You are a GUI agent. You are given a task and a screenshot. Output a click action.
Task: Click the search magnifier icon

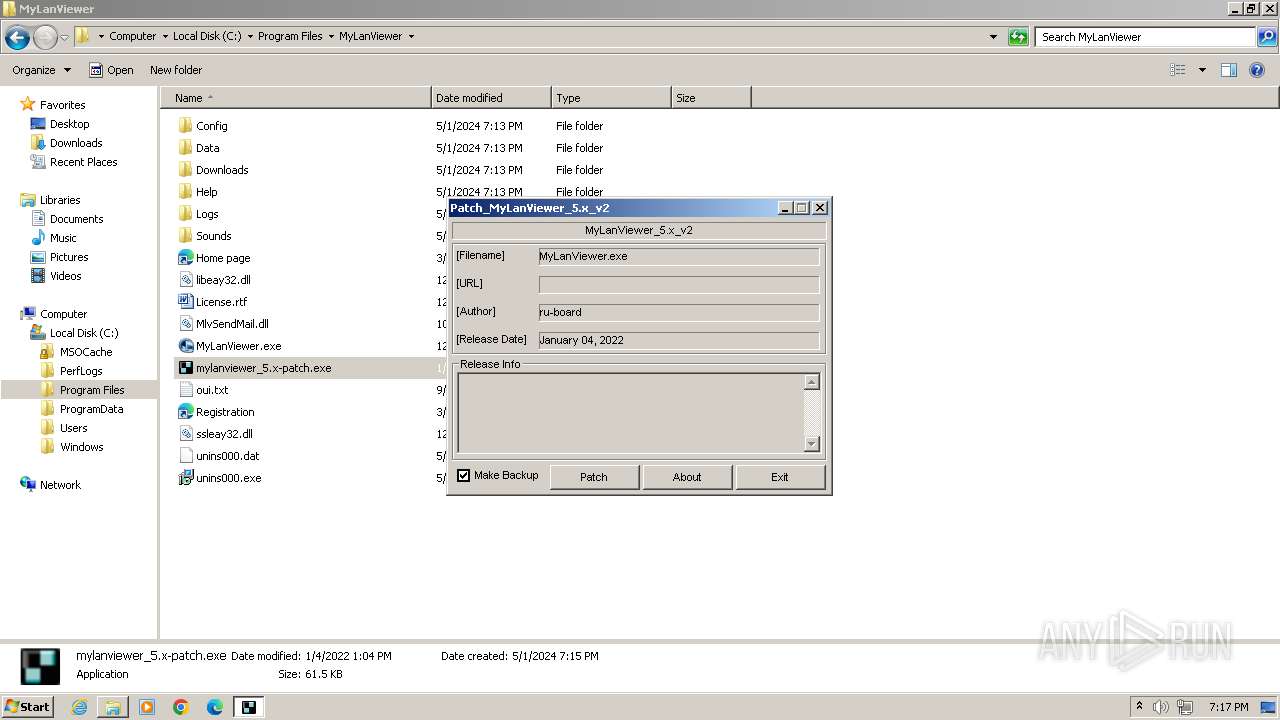1266,37
